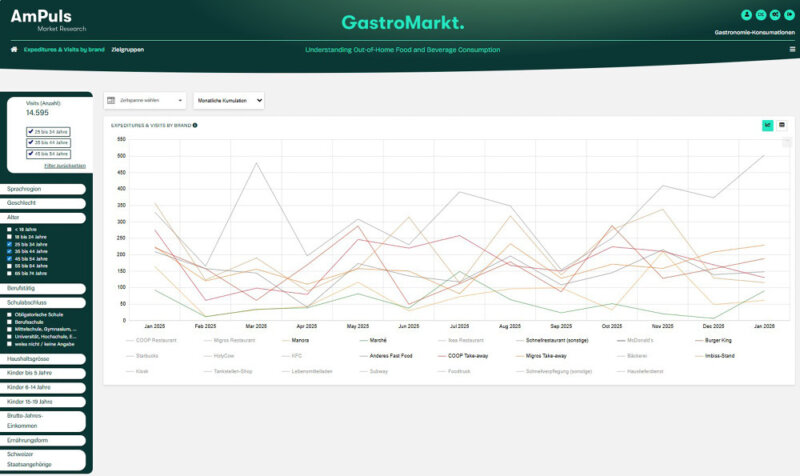
Task: Check 'weiss nicht / keine Angabe' checkbox
Action: [x=9, y=344]
